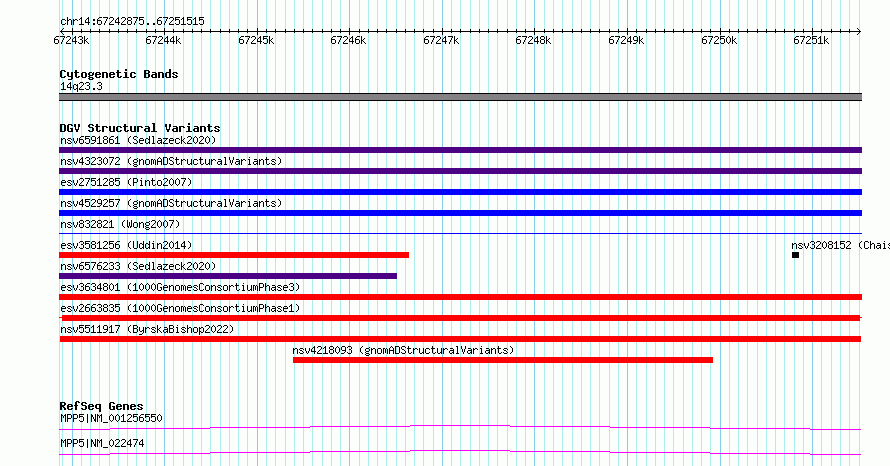The height and width of the screenshot is (466, 890).
Task: Open nsv4529257 (gnomADStructuralVariants) label
Action: click(x=171, y=203)
